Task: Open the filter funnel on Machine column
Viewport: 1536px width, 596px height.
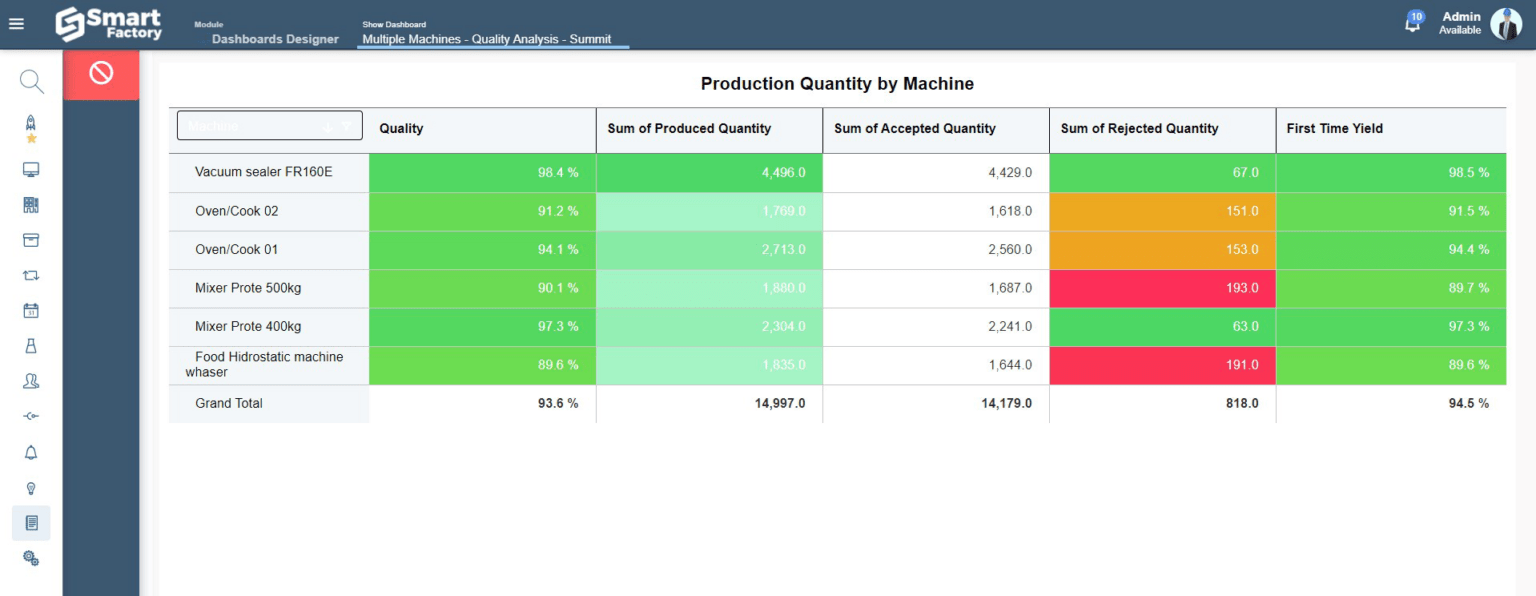Action: [348, 126]
